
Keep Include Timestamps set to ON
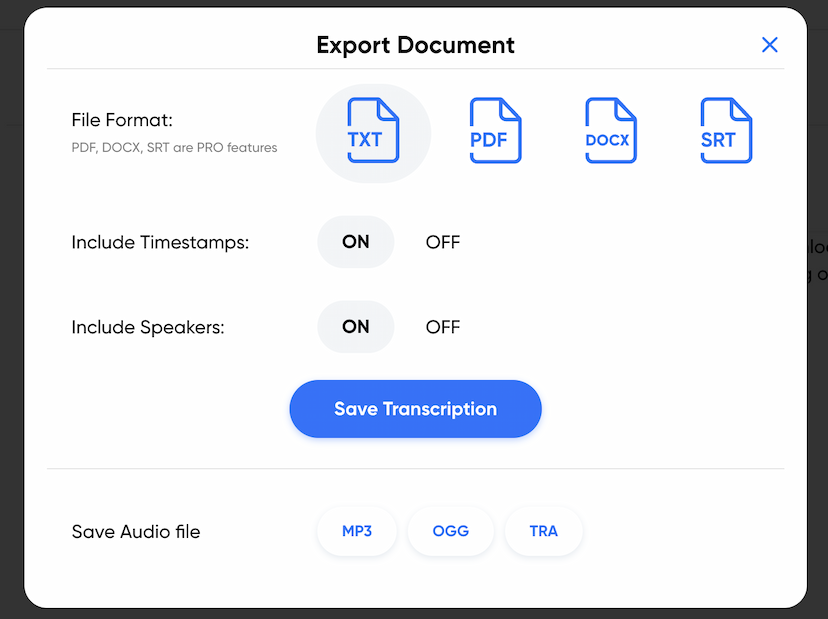[x=355, y=242]
